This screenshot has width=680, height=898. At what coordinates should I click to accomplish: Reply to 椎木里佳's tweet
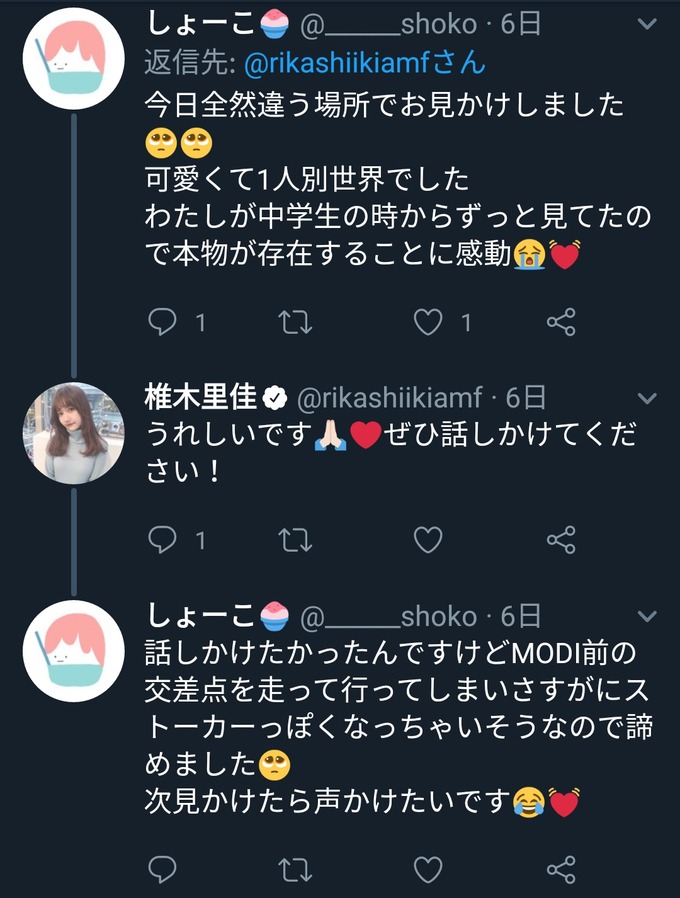click(162, 540)
